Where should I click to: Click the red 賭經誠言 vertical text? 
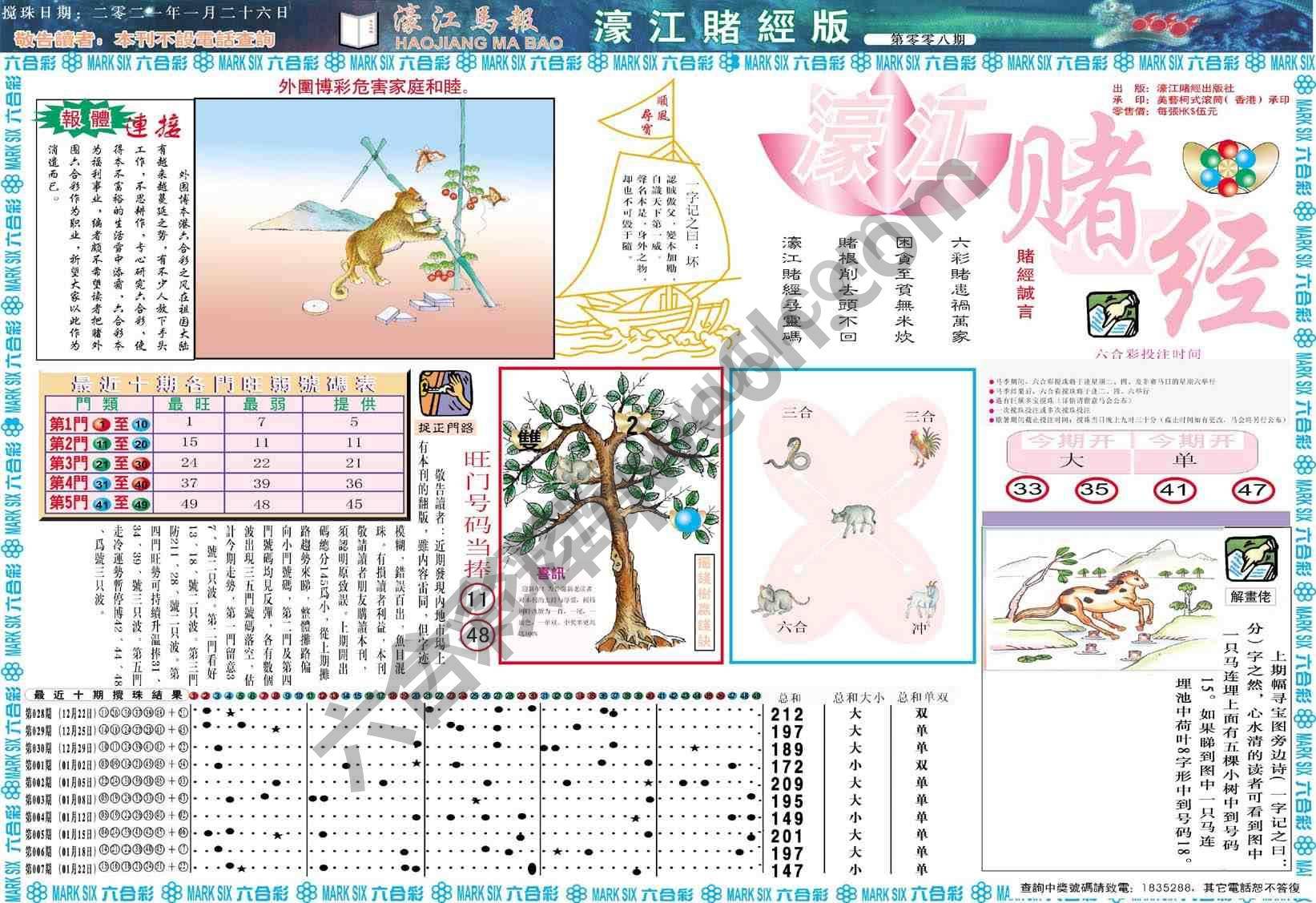pyautogui.click(x=1025, y=284)
